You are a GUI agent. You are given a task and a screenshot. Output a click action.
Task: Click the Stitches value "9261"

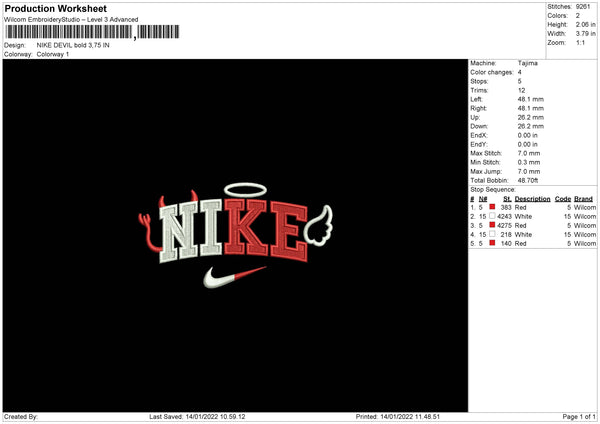coord(583,7)
